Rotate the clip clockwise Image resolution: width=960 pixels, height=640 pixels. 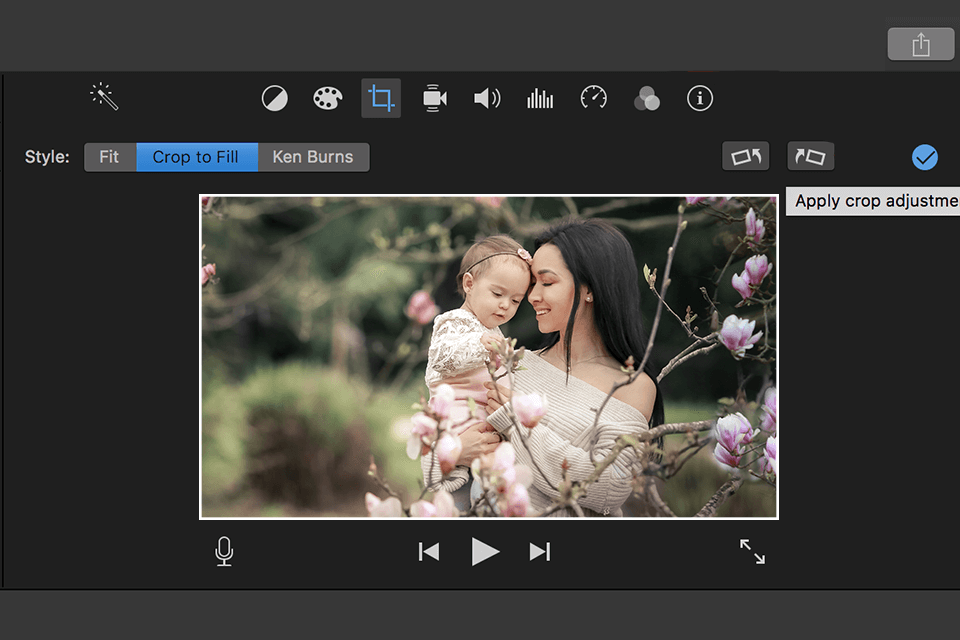click(x=811, y=157)
